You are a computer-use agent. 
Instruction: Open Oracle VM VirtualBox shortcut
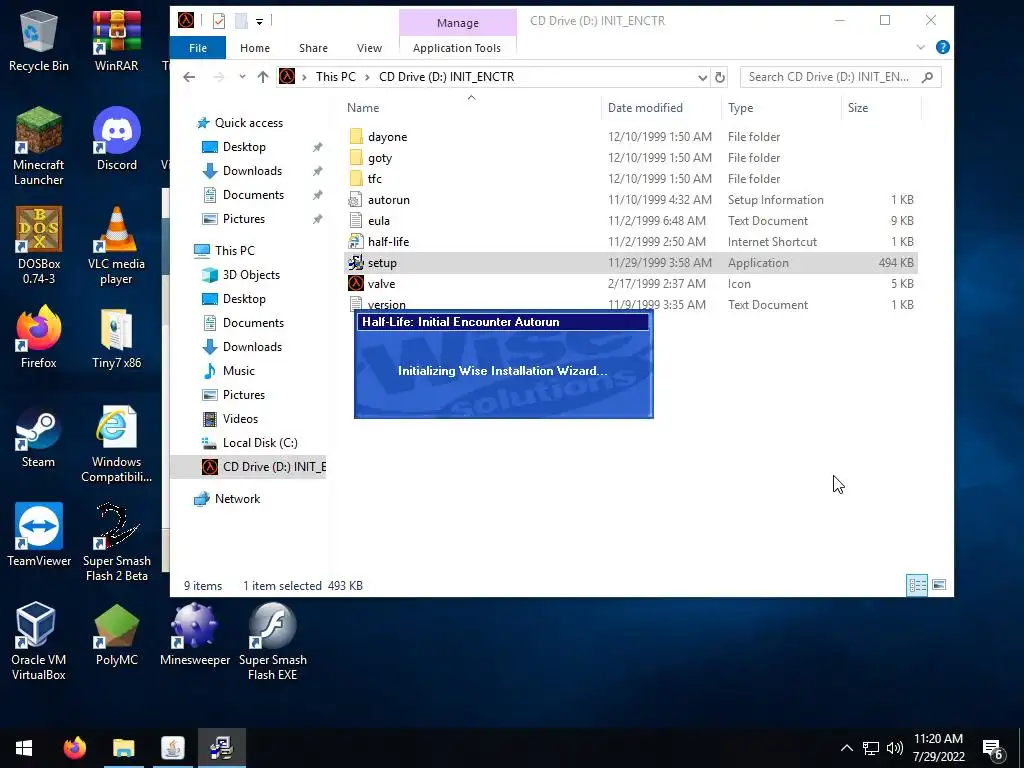pos(39,641)
